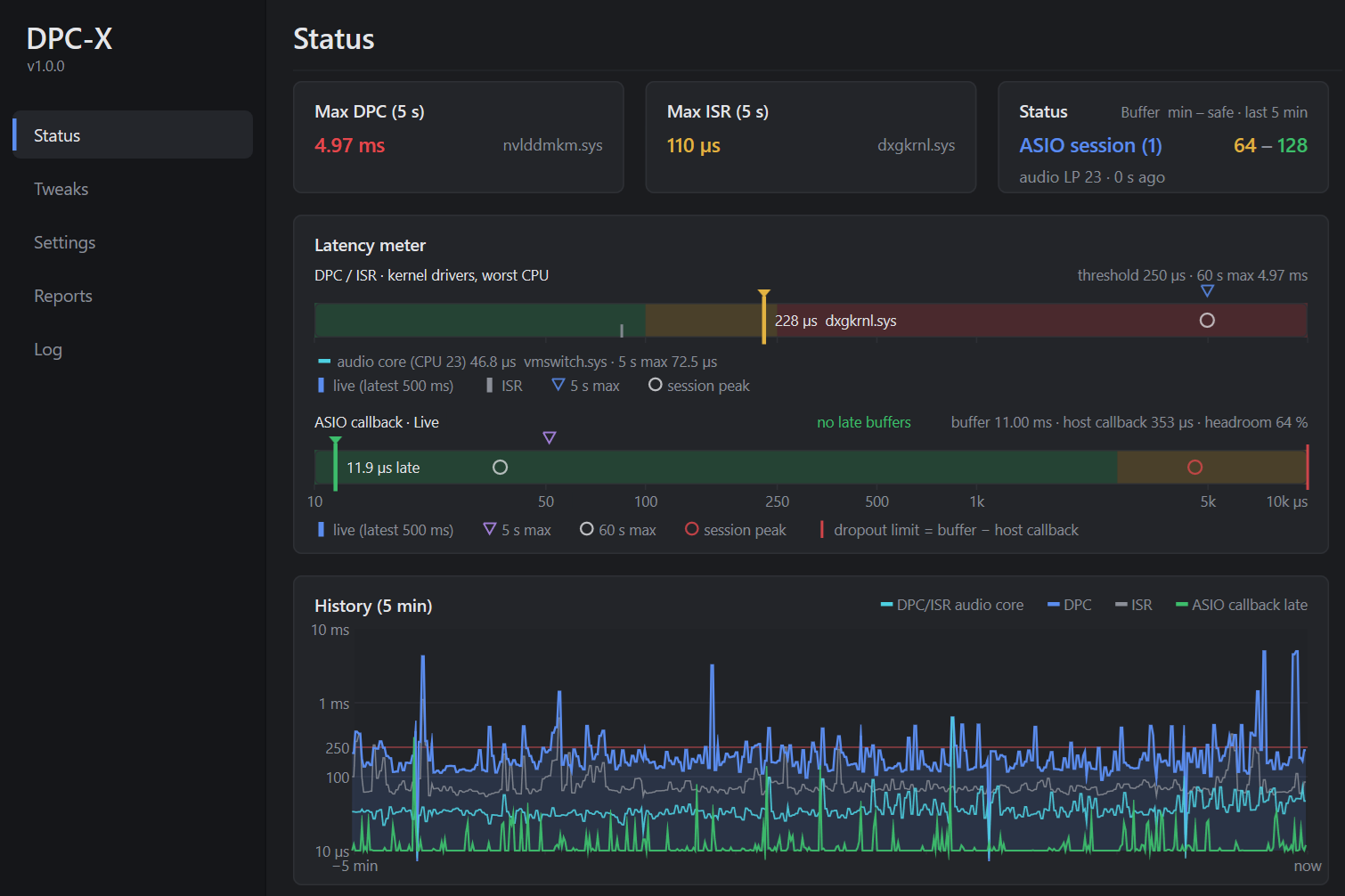Click the 4.97 ms Max DPC value
This screenshot has width=1345, height=896.
(x=350, y=145)
